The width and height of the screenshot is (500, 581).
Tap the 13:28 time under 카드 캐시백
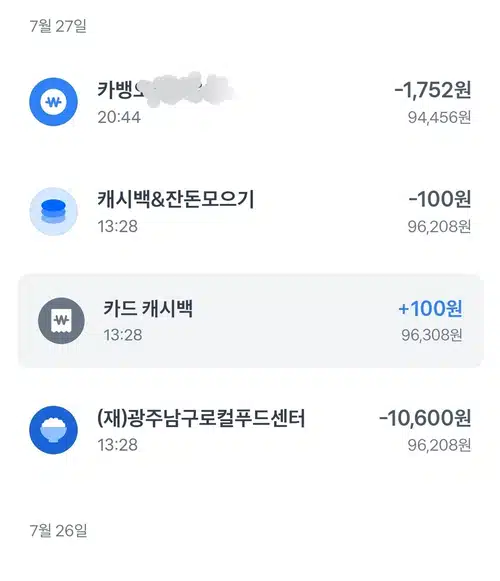[x=123, y=335]
